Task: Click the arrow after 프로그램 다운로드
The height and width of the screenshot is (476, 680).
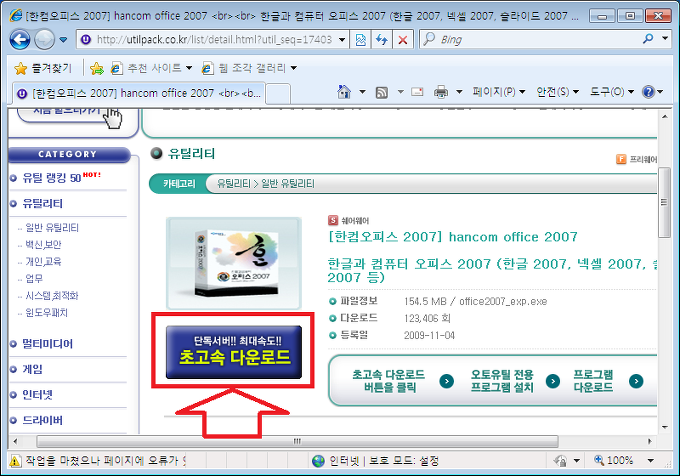Action: tap(636, 381)
